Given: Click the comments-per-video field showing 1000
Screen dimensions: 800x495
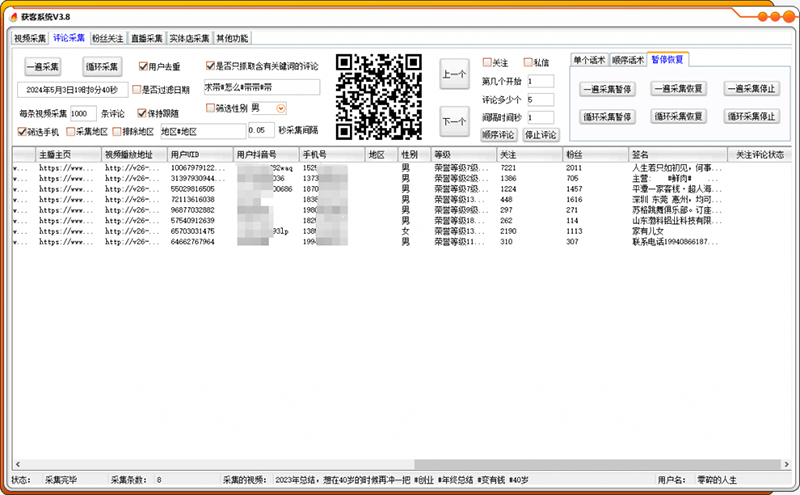Looking at the screenshot, I should [x=83, y=113].
